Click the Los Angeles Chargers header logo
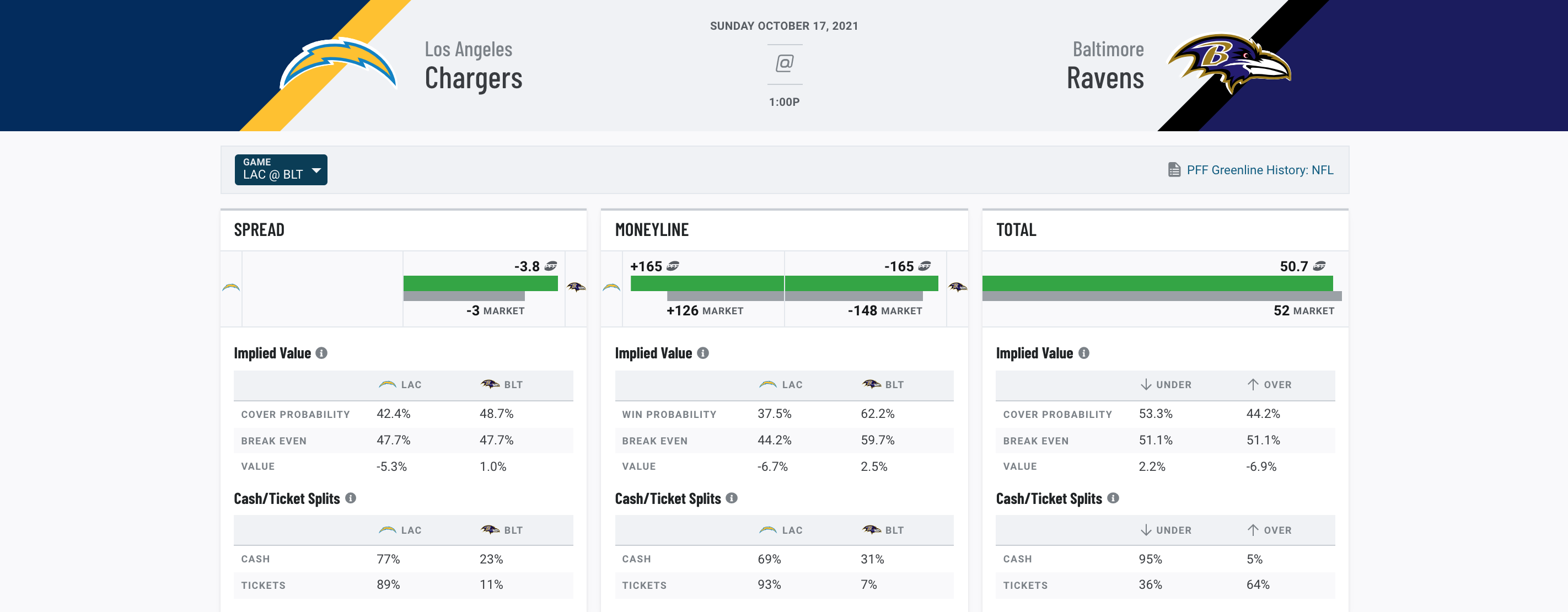This screenshot has width=1568, height=612. click(338, 64)
